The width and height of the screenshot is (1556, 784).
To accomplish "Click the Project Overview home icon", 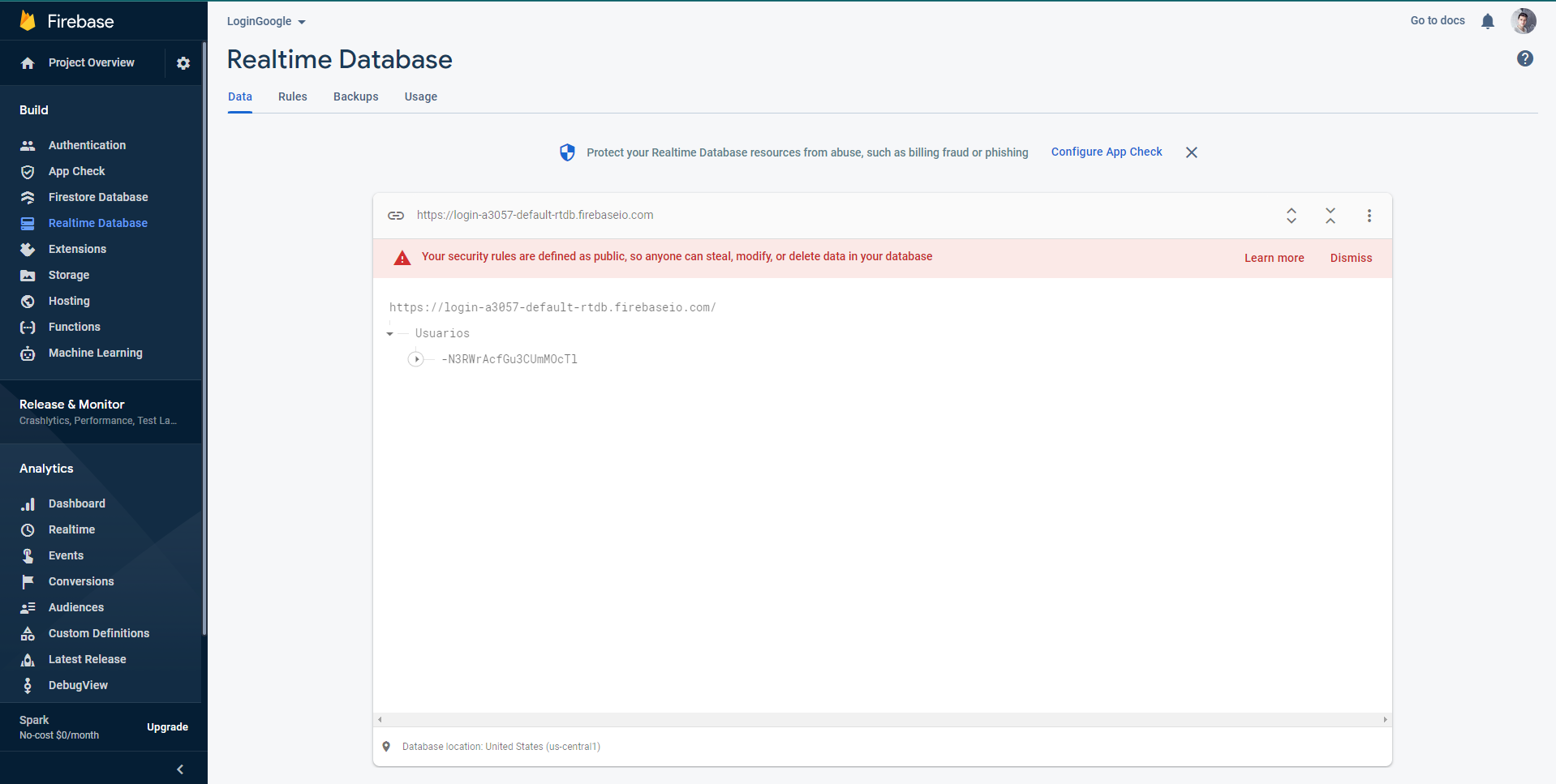I will click(x=28, y=63).
